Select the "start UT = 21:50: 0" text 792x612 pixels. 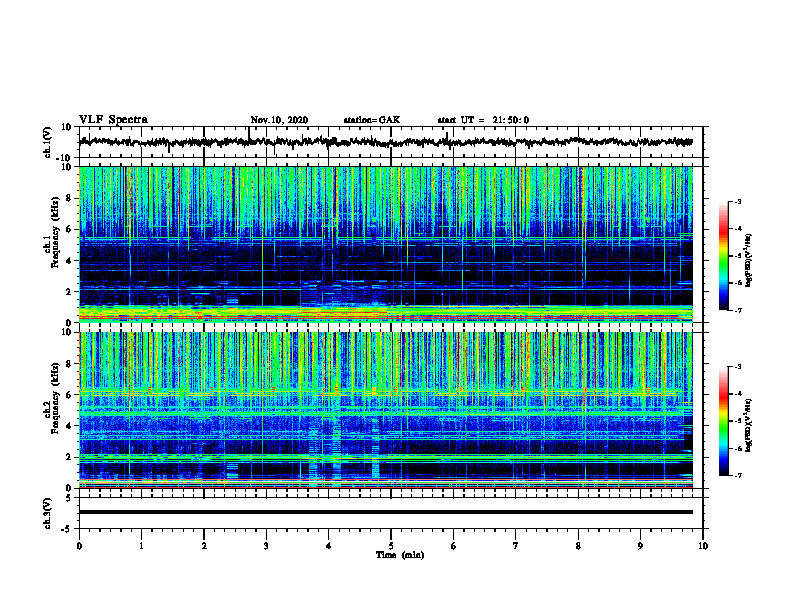(x=483, y=120)
